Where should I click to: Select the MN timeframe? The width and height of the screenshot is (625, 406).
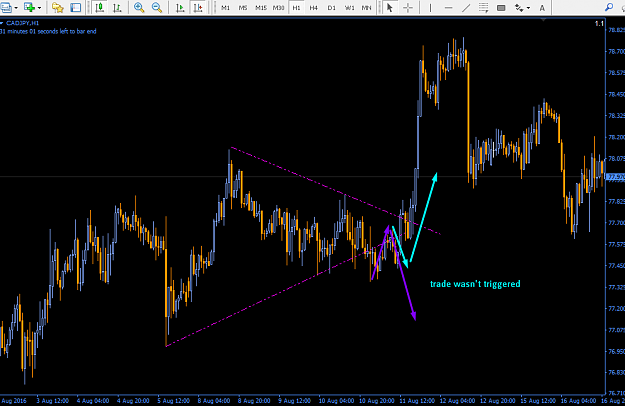click(366, 8)
